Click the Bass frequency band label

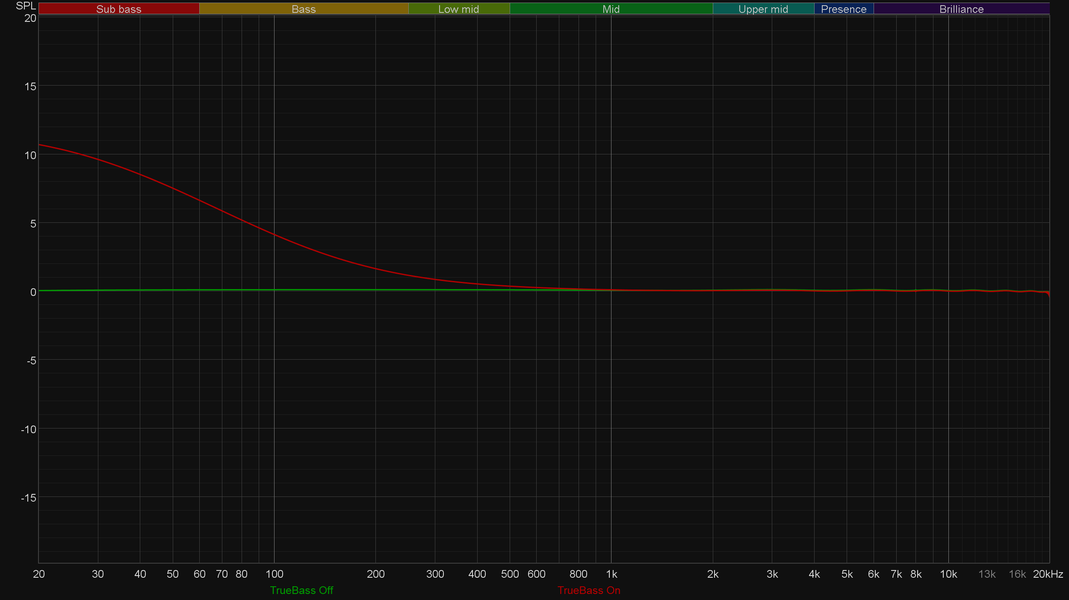pyautogui.click(x=303, y=10)
